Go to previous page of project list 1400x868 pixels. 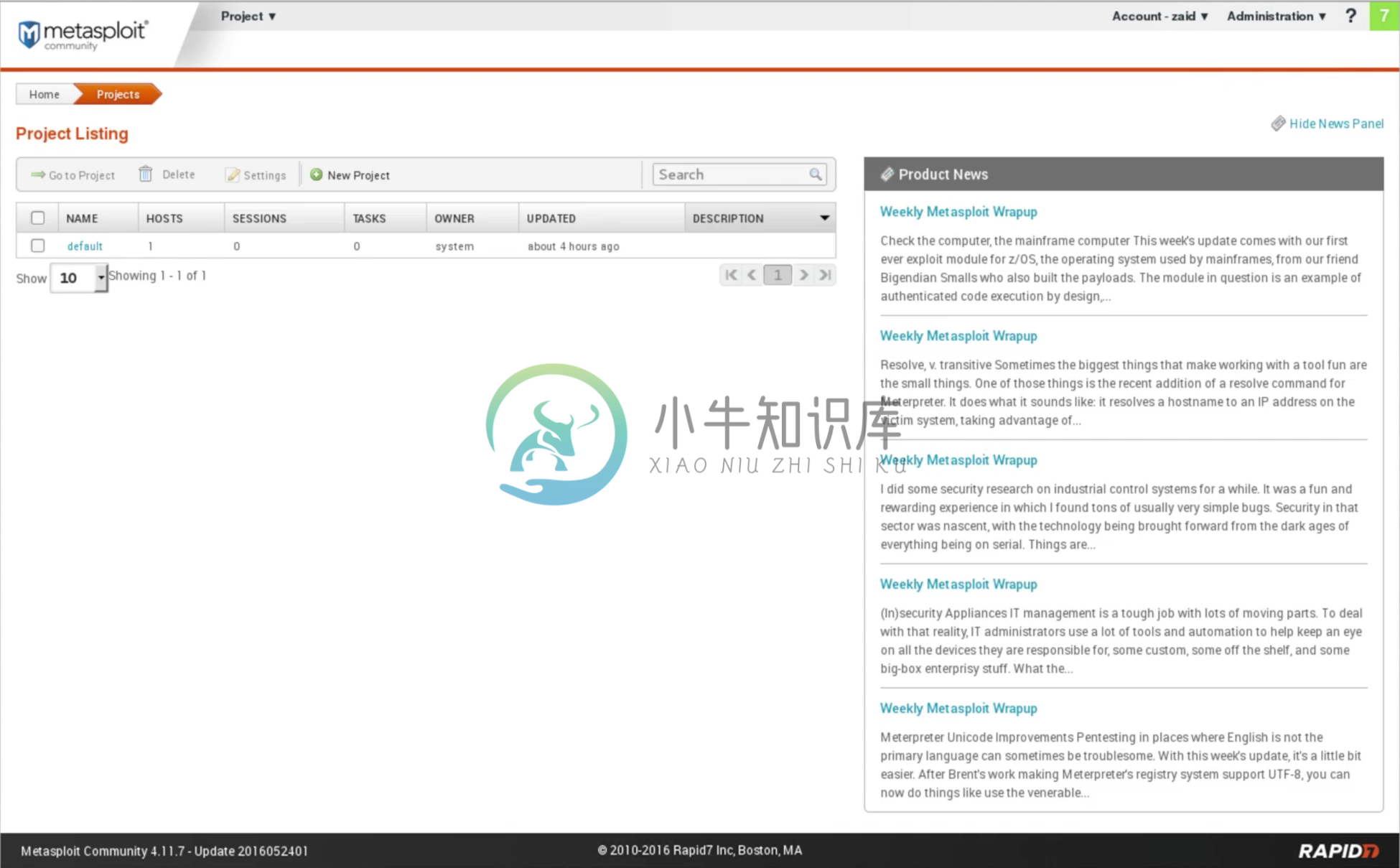pyautogui.click(x=752, y=275)
